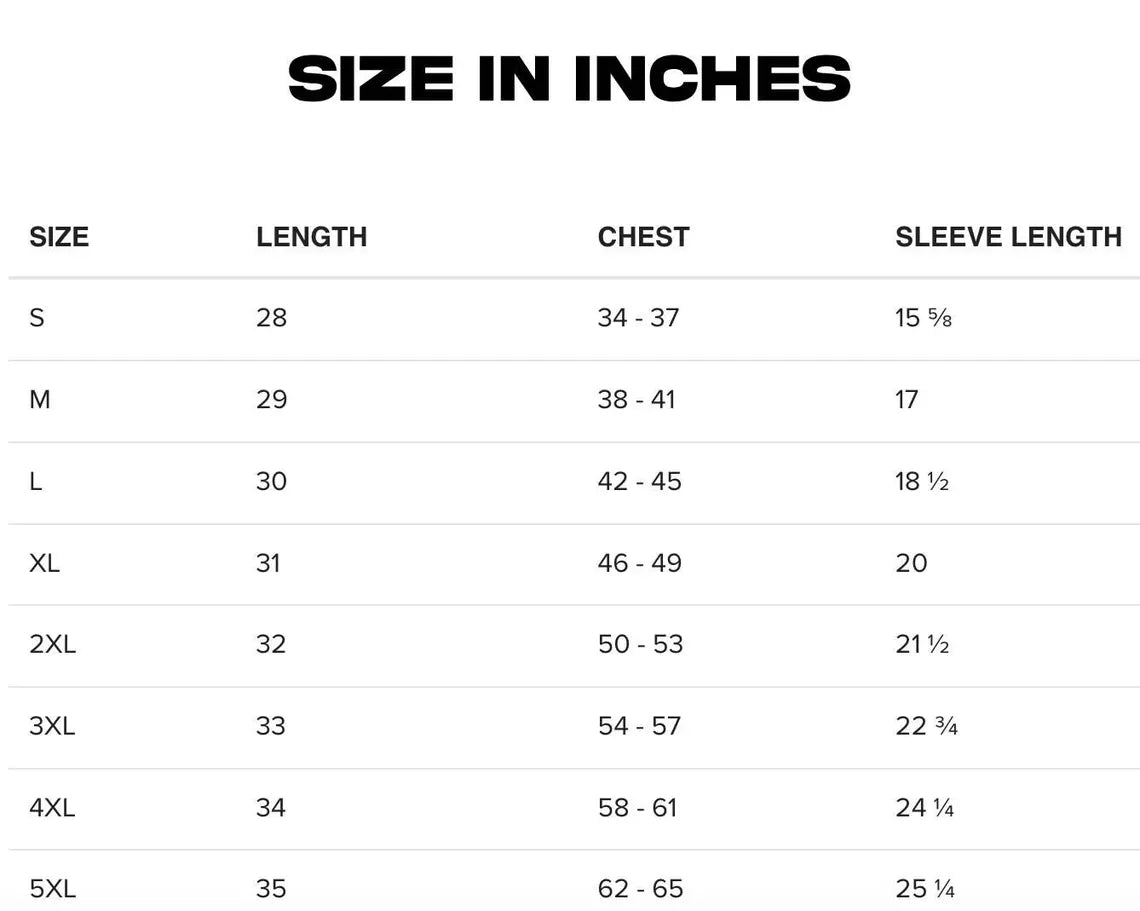This screenshot has height=911, width=1140.
Task: Select the M size row label
Action: [x=40, y=400]
